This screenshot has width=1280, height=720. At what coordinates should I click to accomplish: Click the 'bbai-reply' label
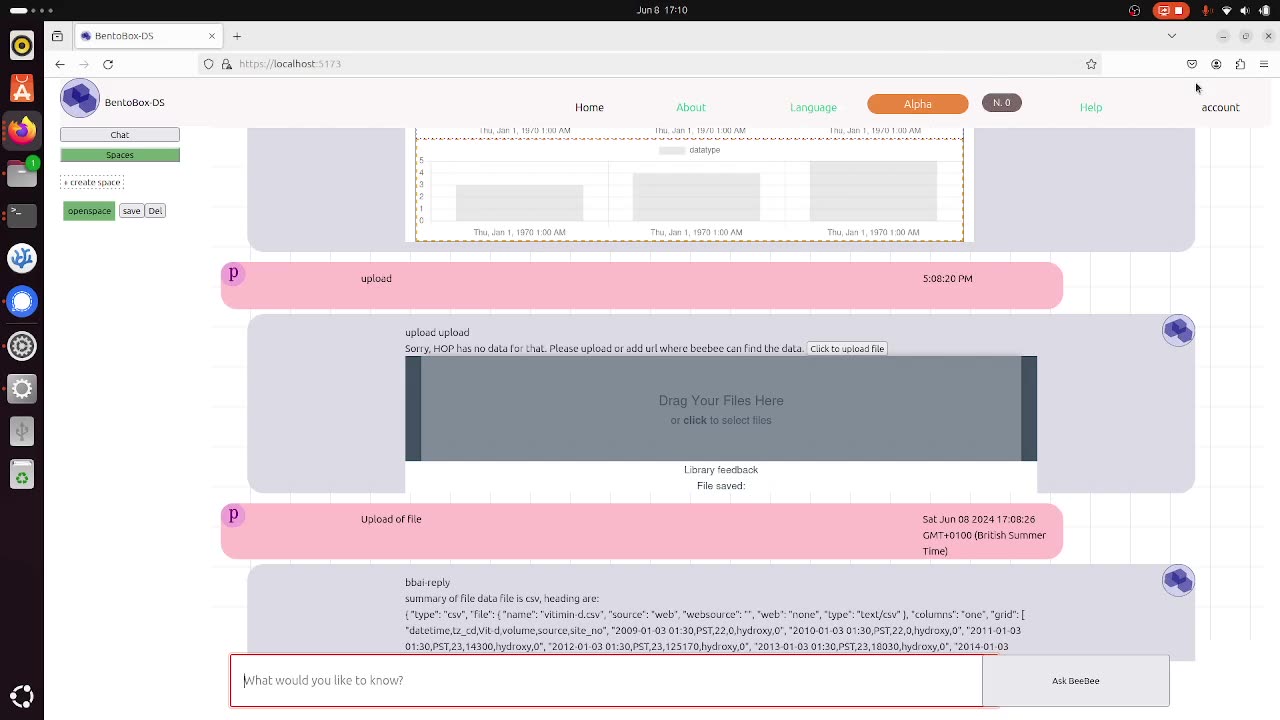(427, 582)
